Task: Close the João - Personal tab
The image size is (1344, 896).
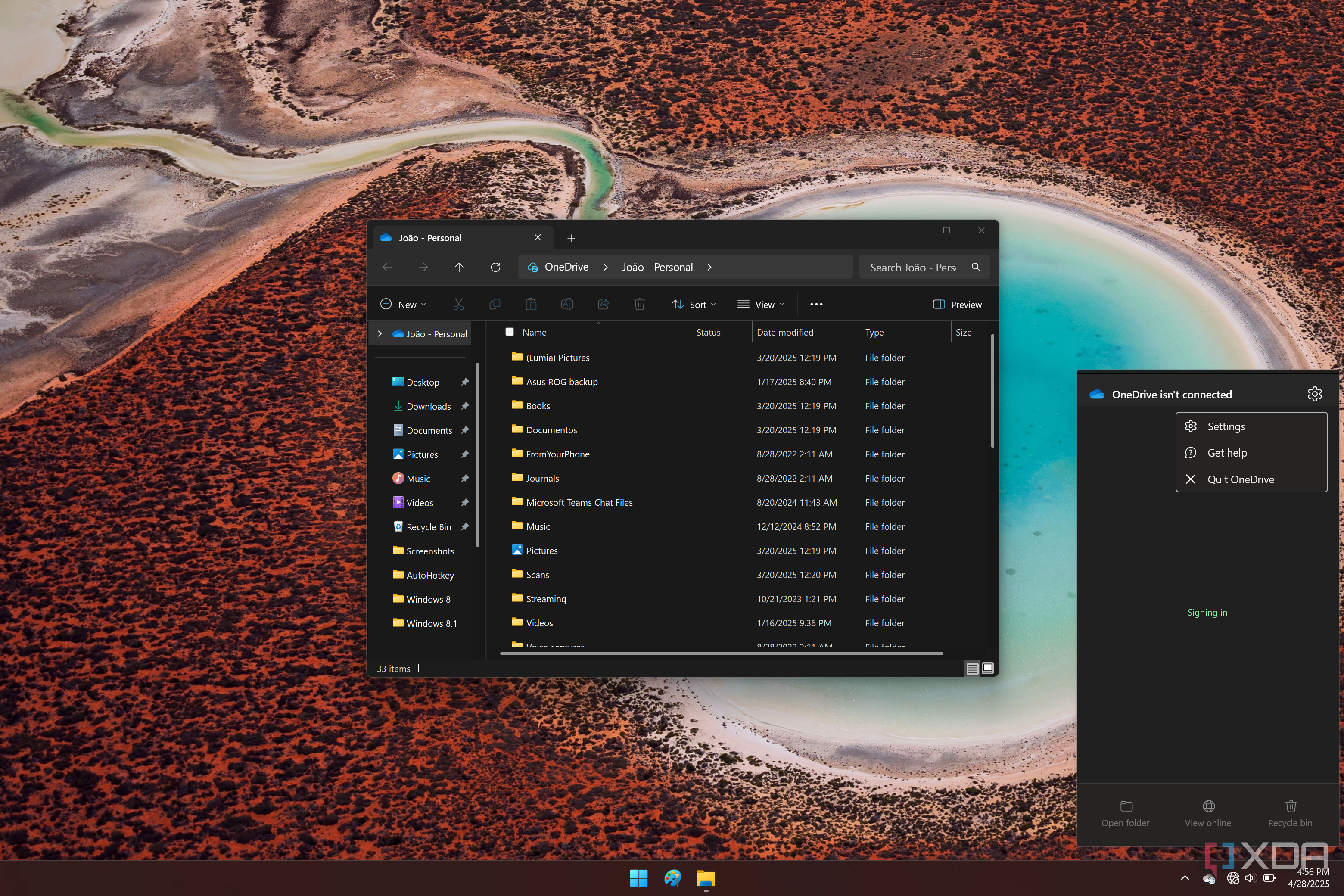Action: click(x=538, y=238)
